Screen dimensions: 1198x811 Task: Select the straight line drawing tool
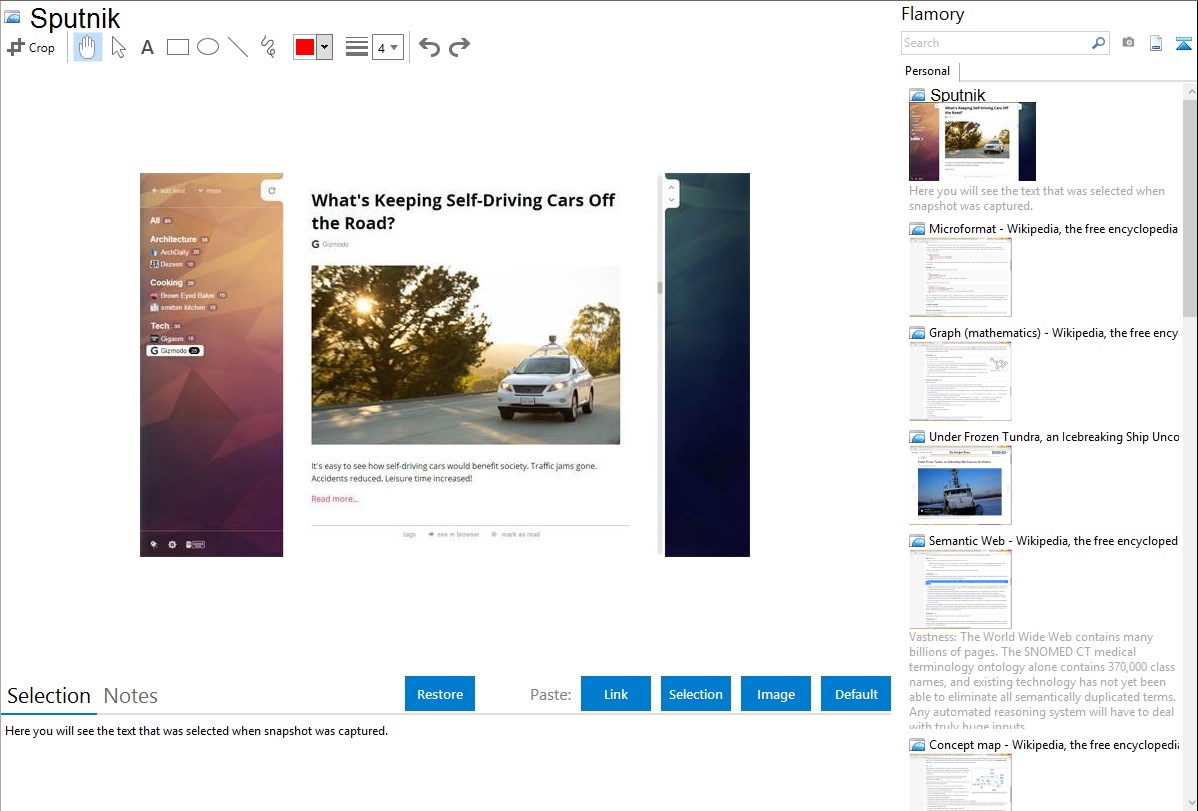(x=238, y=47)
